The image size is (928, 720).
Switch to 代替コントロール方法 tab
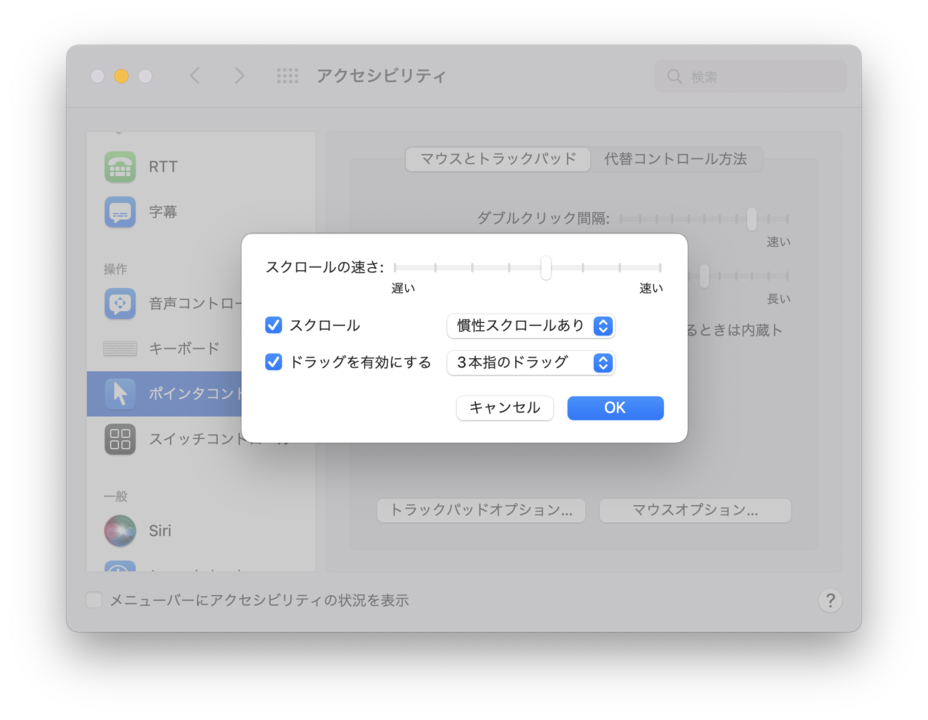coord(675,159)
